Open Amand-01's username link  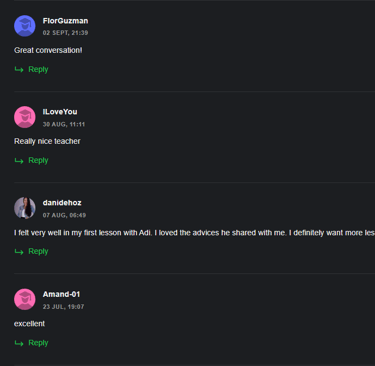click(61, 294)
